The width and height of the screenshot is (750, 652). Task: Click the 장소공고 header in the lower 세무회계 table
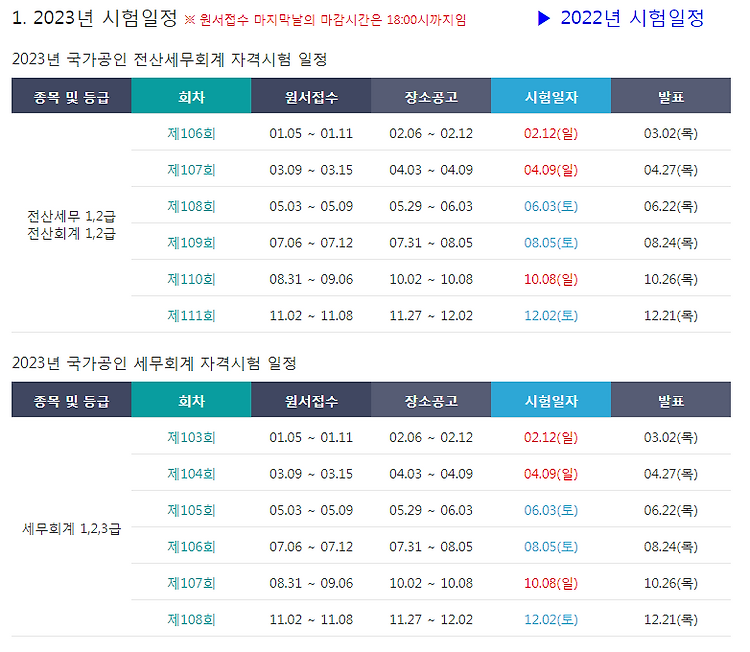(431, 400)
